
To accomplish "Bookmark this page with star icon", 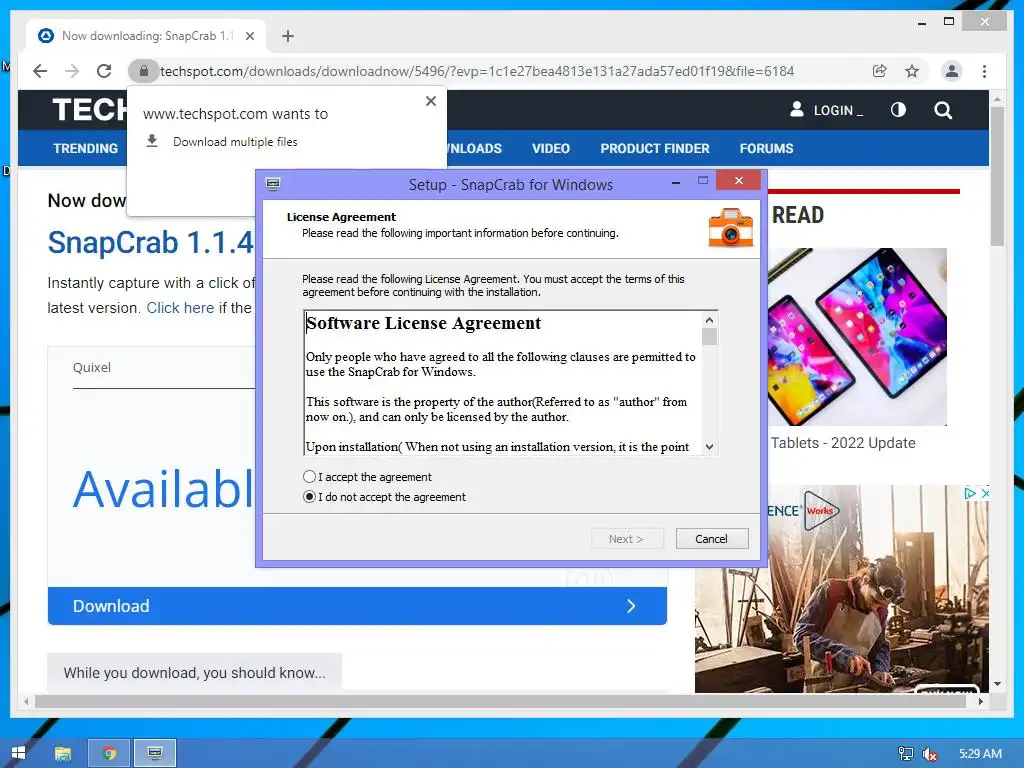I will click(912, 71).
